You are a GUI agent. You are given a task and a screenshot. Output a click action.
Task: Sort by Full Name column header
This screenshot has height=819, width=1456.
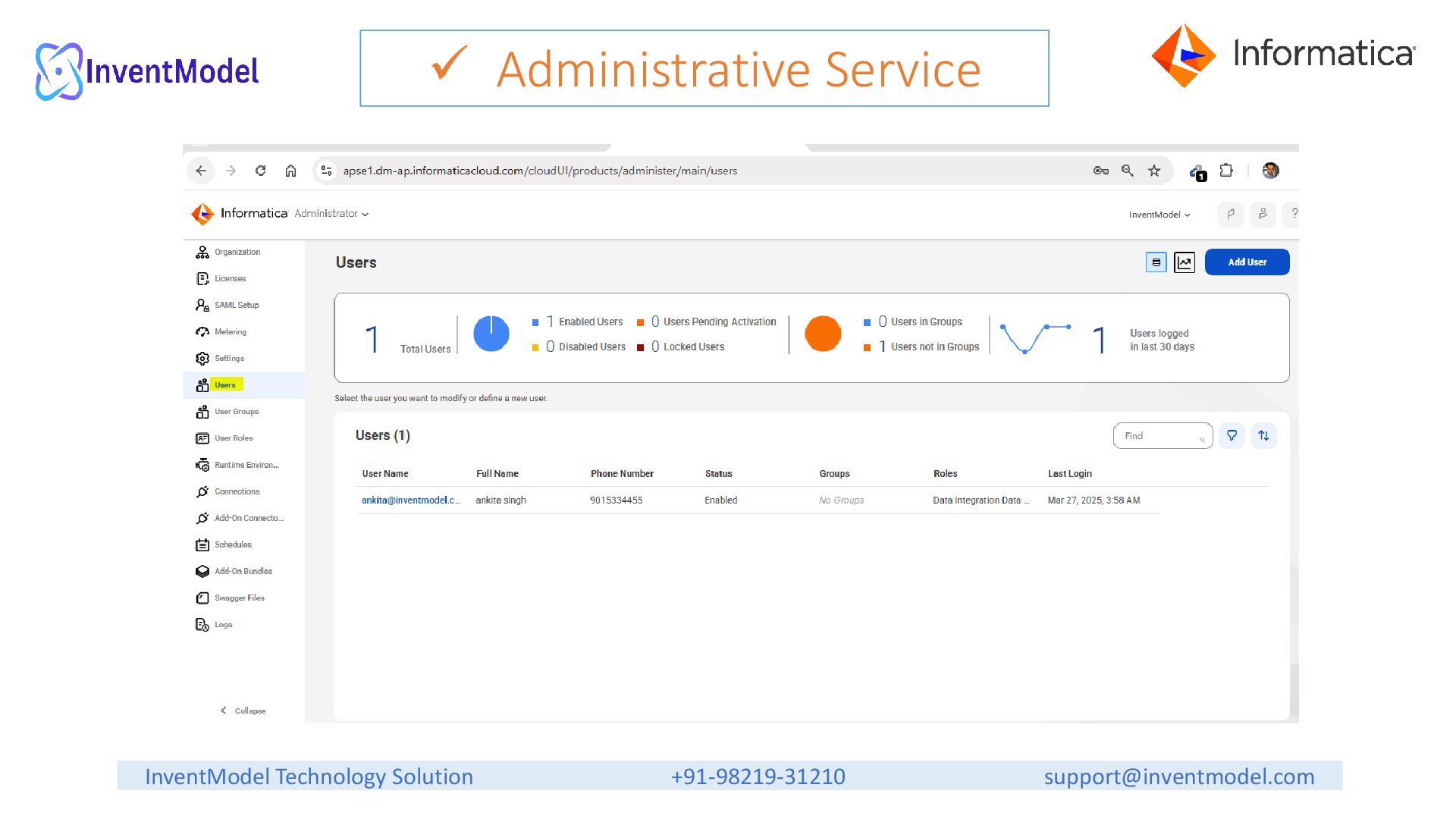tap(497, 474)
